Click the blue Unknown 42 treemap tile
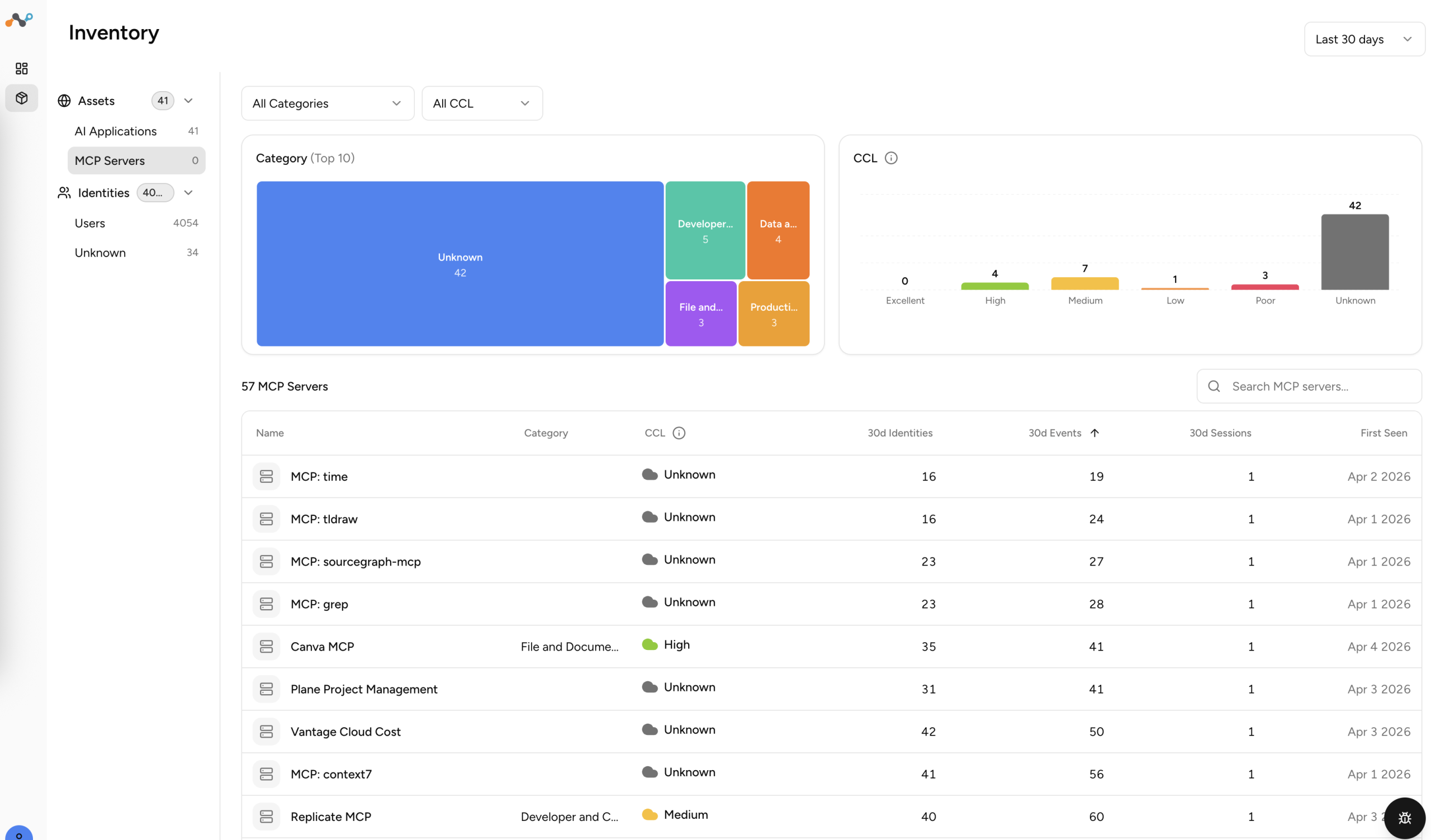This screenshot has height=840, width=1431. coord(460,264)
